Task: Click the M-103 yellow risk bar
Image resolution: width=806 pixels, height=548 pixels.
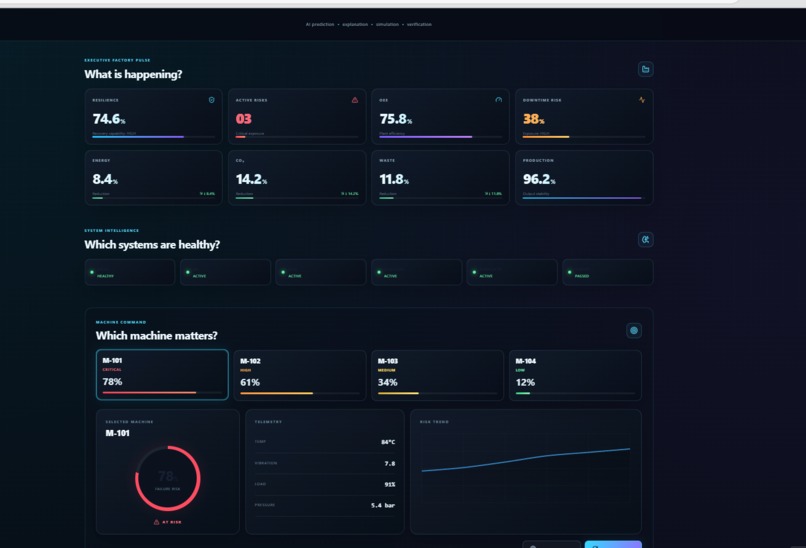Action: pos(437,393)
